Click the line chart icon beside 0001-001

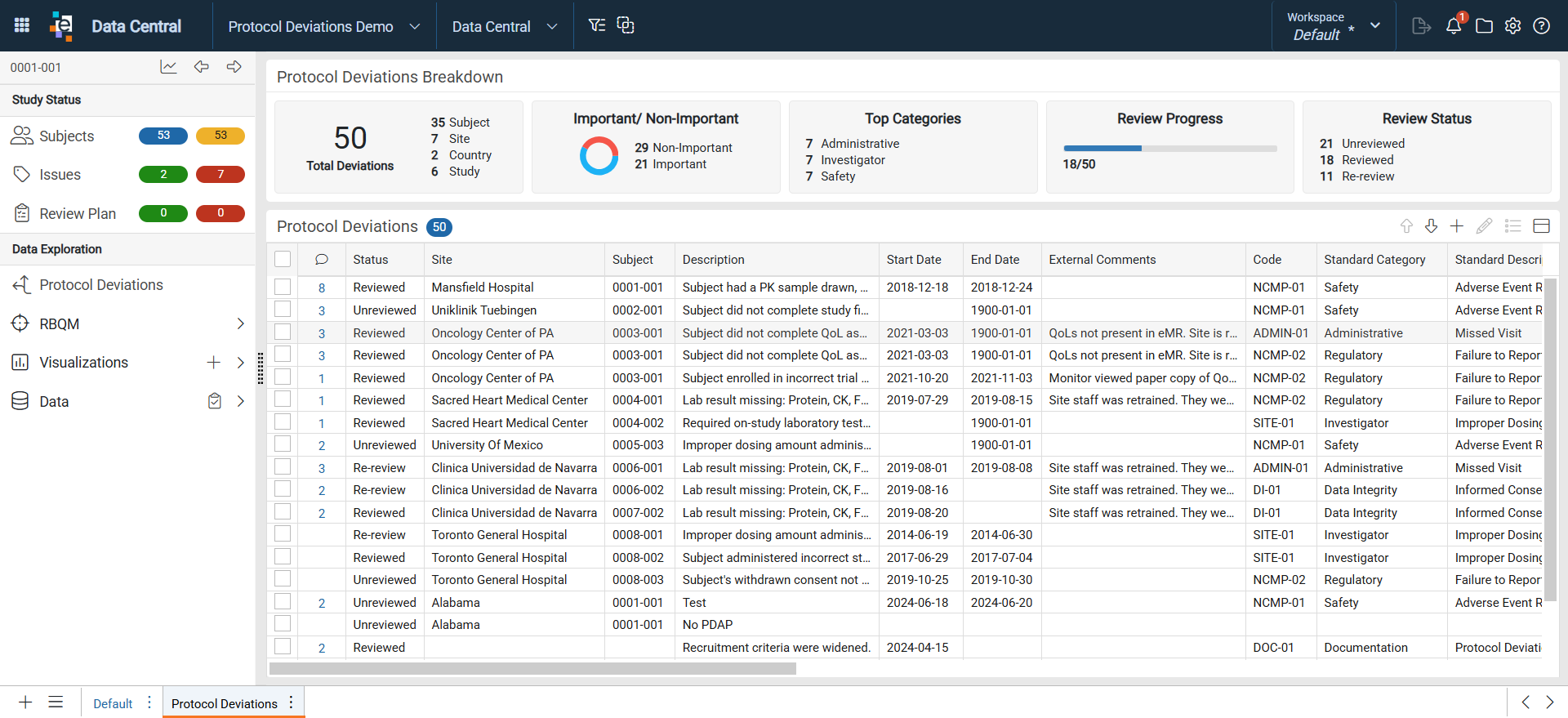168,67
